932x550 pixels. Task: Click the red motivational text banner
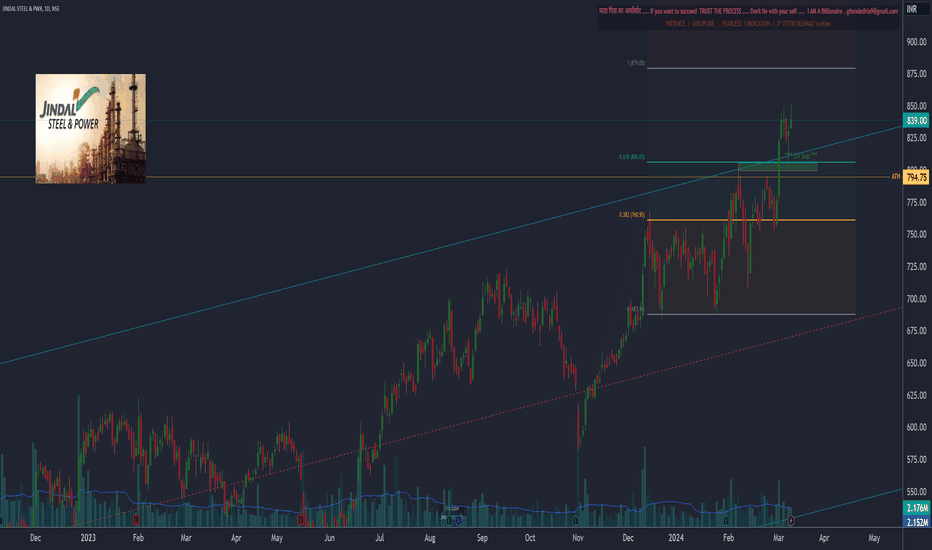click(x=748, y=11)
